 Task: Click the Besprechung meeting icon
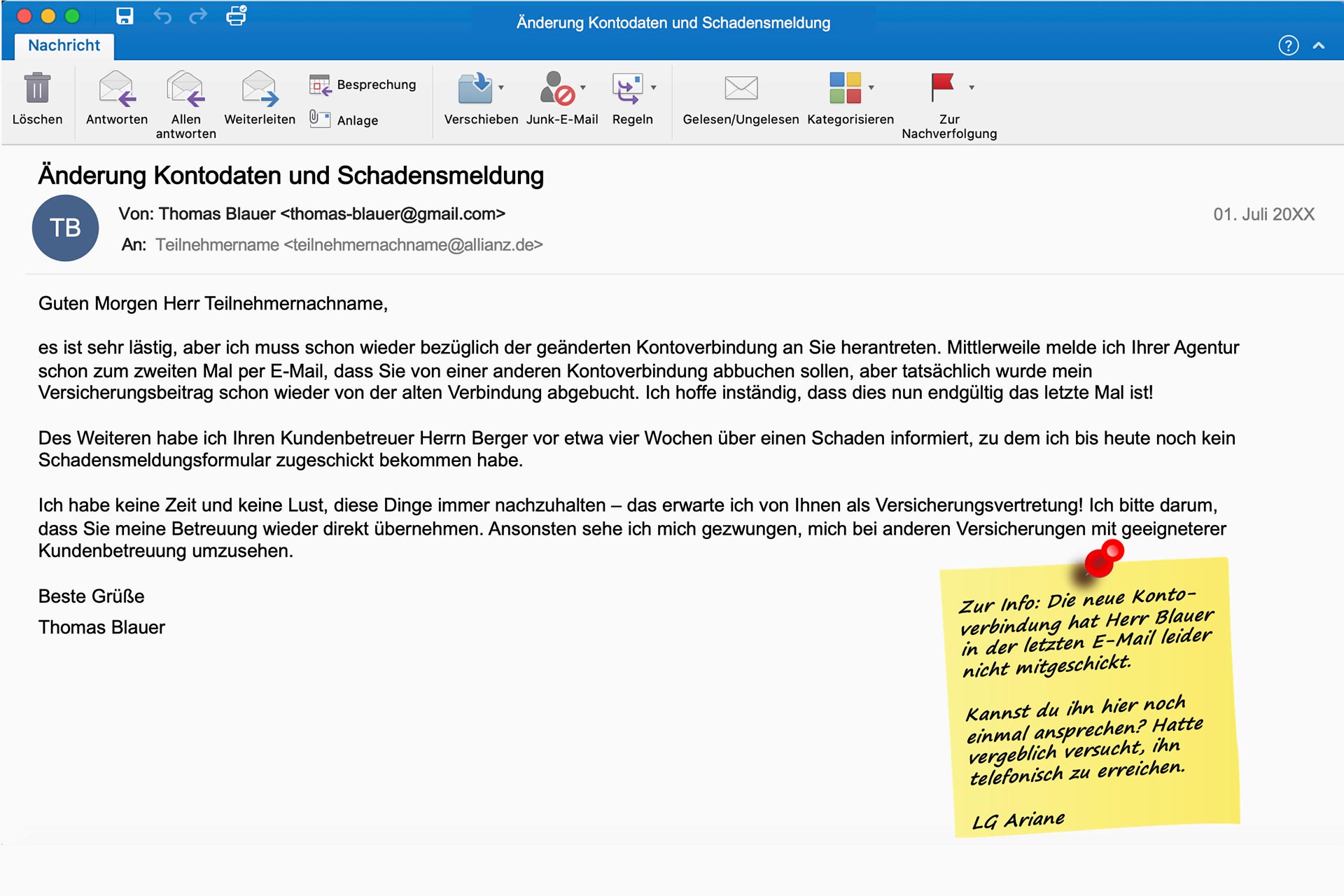point(320,85)
